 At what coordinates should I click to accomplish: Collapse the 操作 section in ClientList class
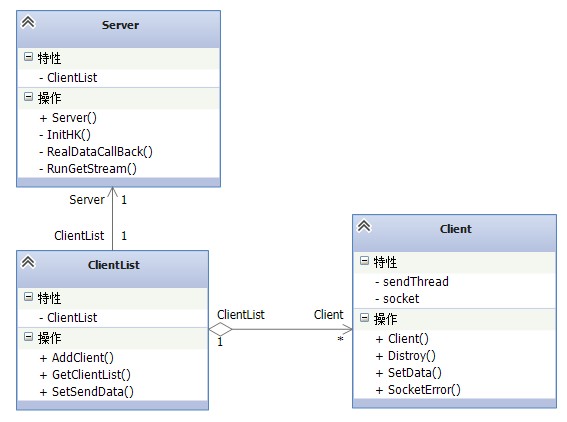click(28, 337)
